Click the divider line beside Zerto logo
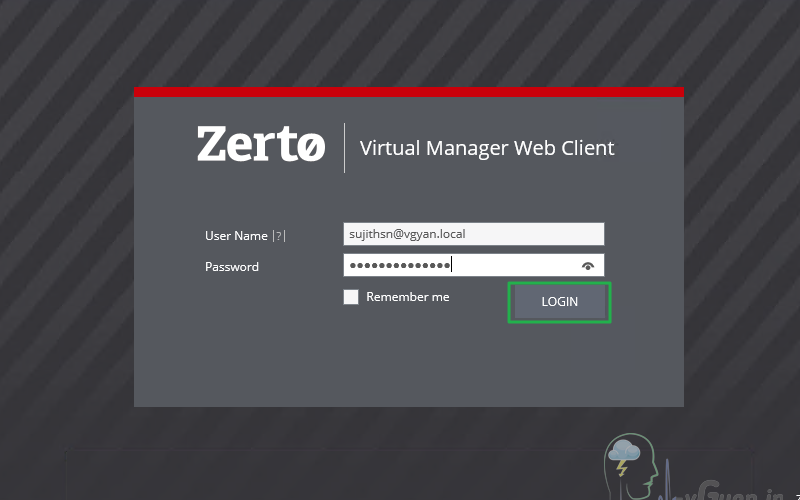The height and width of the screenshot is (500, 800). (345, 148)
